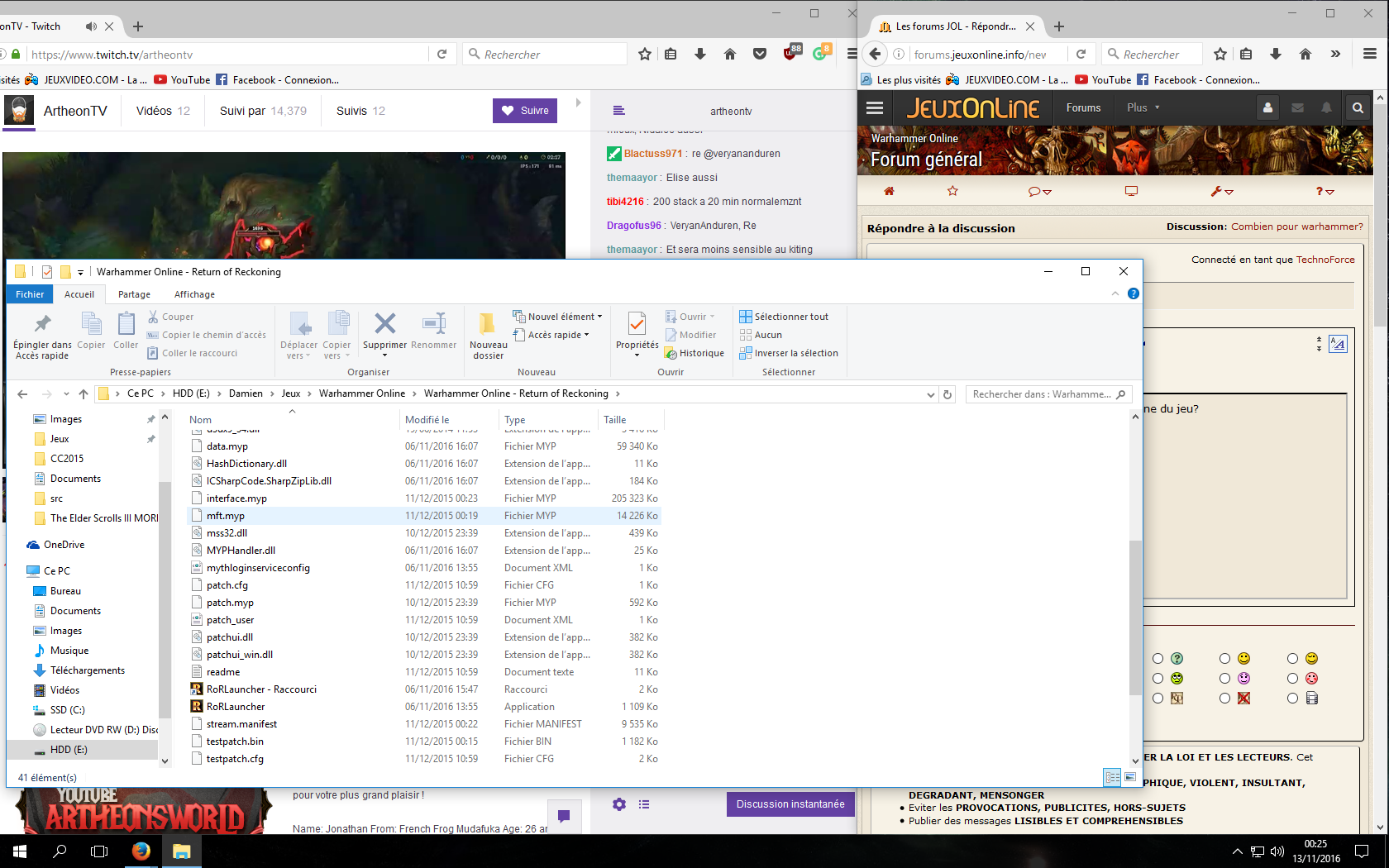Open JeuxOnline notifications bell icon
The image size is (1389, 868).
pyautogui.click(x=1327, y=107)
